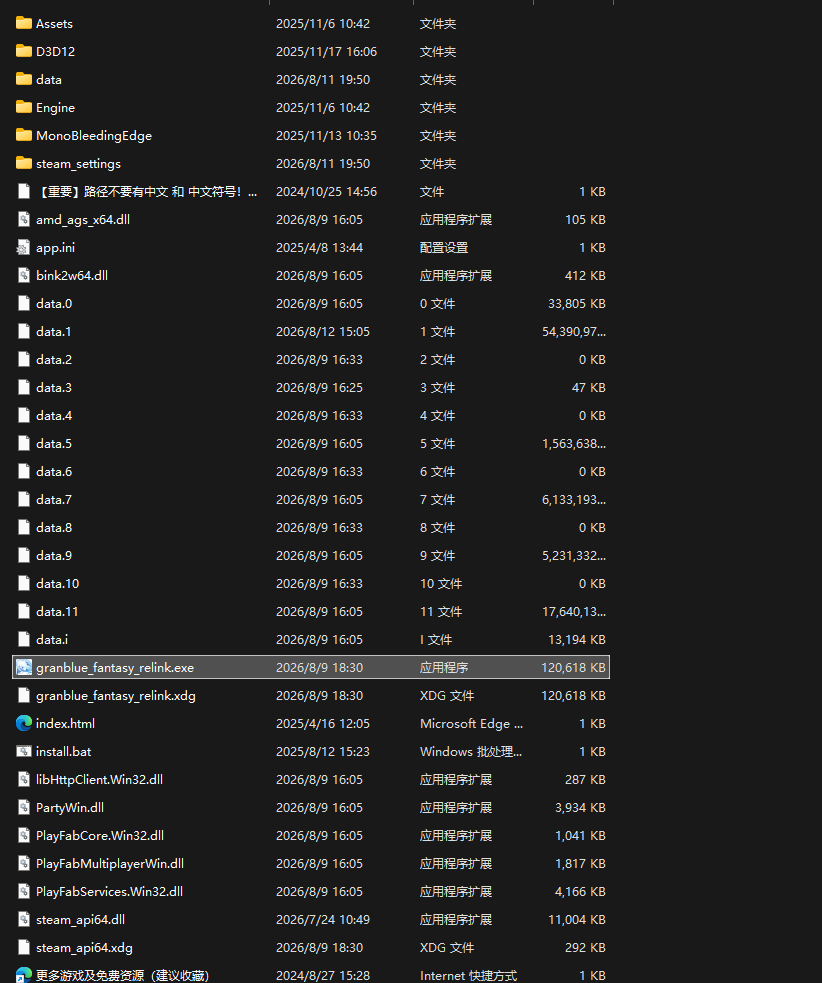The height and width of the screenshot is (983, 822).
Task: Click the granblue_fantasy_relink.exe application icon
Action: pyautogui.click(x=24, y=668)
